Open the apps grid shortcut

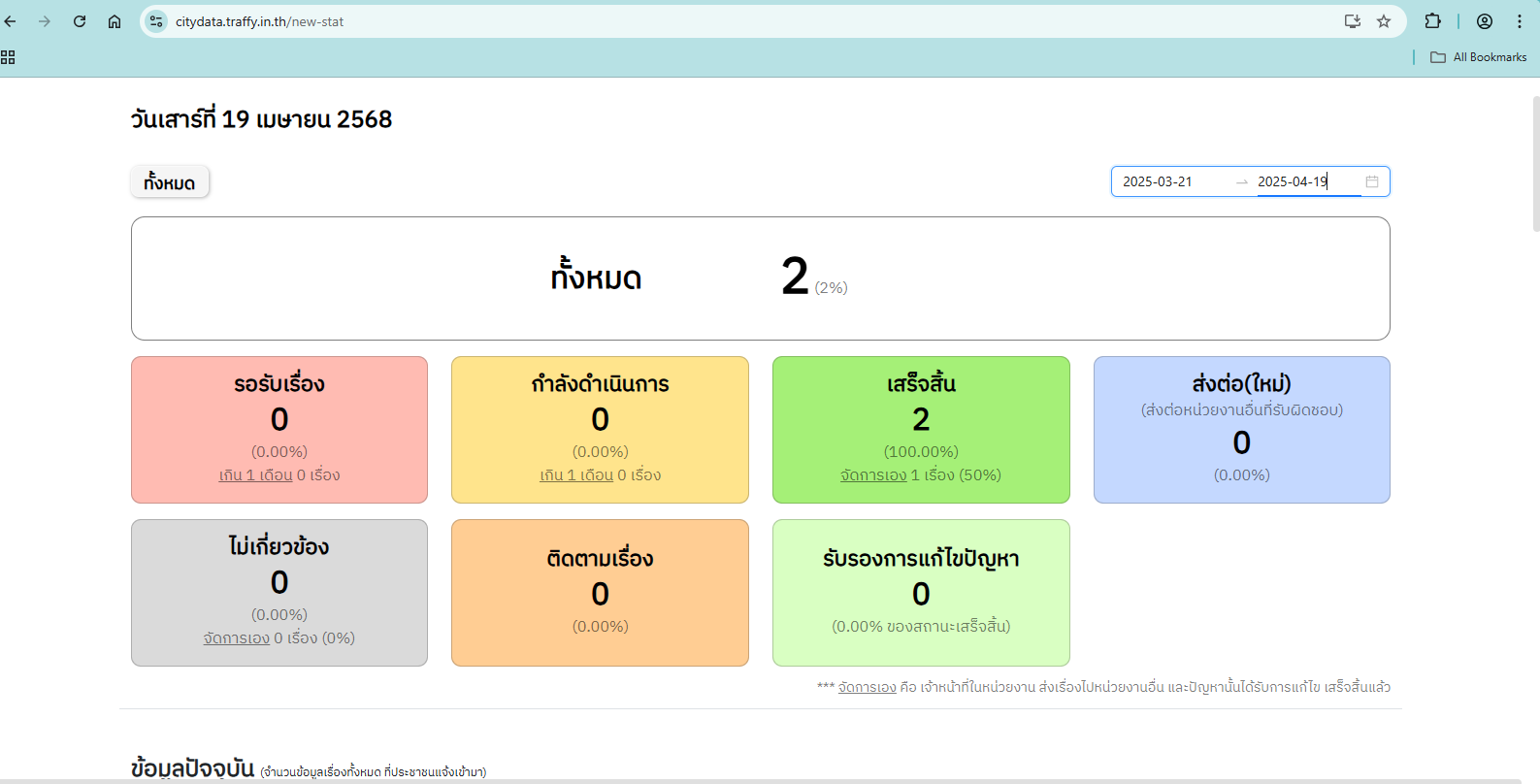pos(8,57)
